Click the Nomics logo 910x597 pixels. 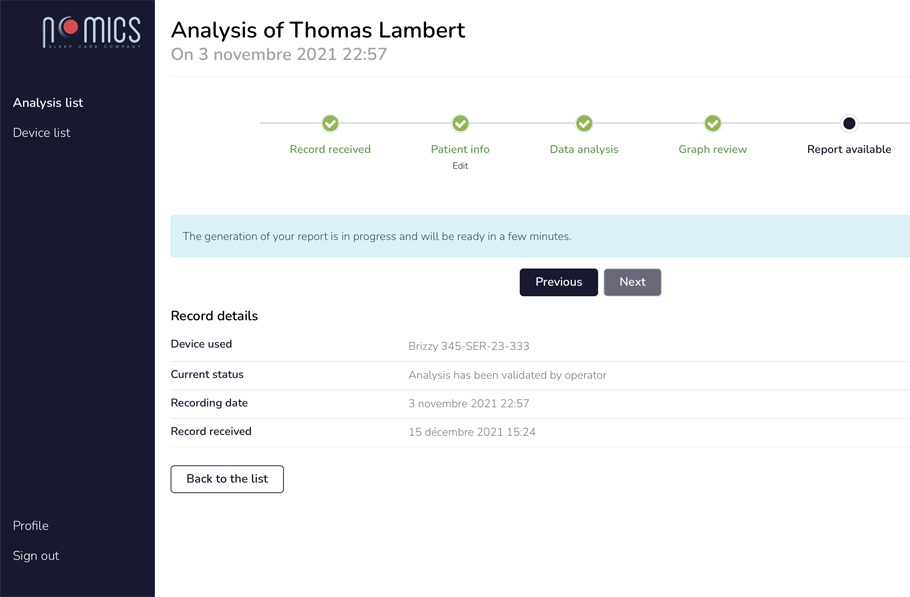(x=91, y=32)
